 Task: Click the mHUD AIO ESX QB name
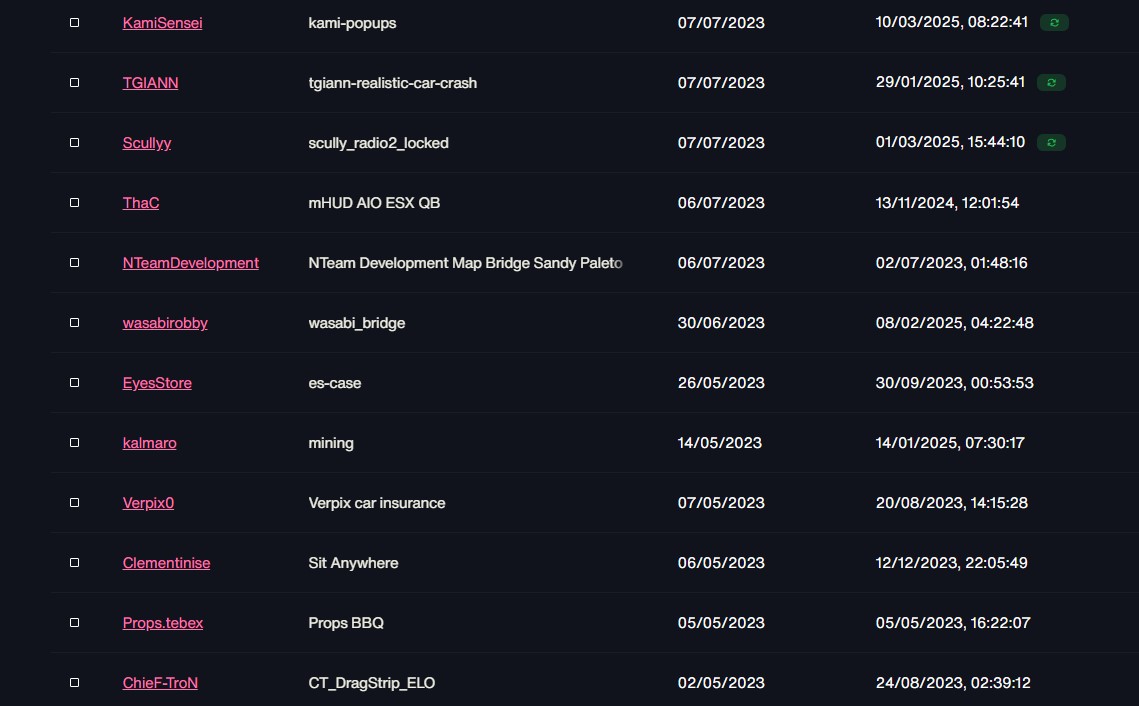click(374, 203)
